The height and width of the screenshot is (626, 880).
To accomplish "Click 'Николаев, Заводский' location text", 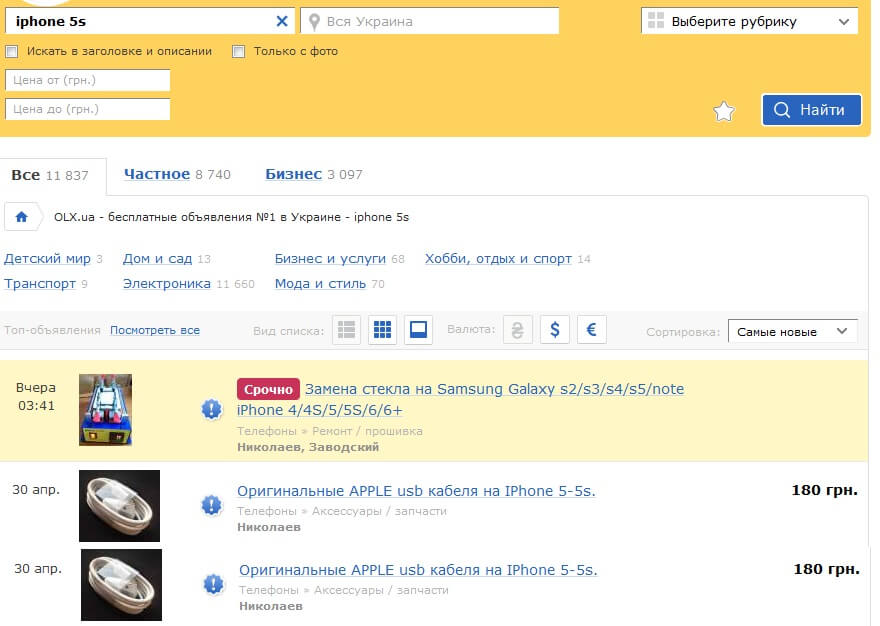I will (x=308, y=447).
